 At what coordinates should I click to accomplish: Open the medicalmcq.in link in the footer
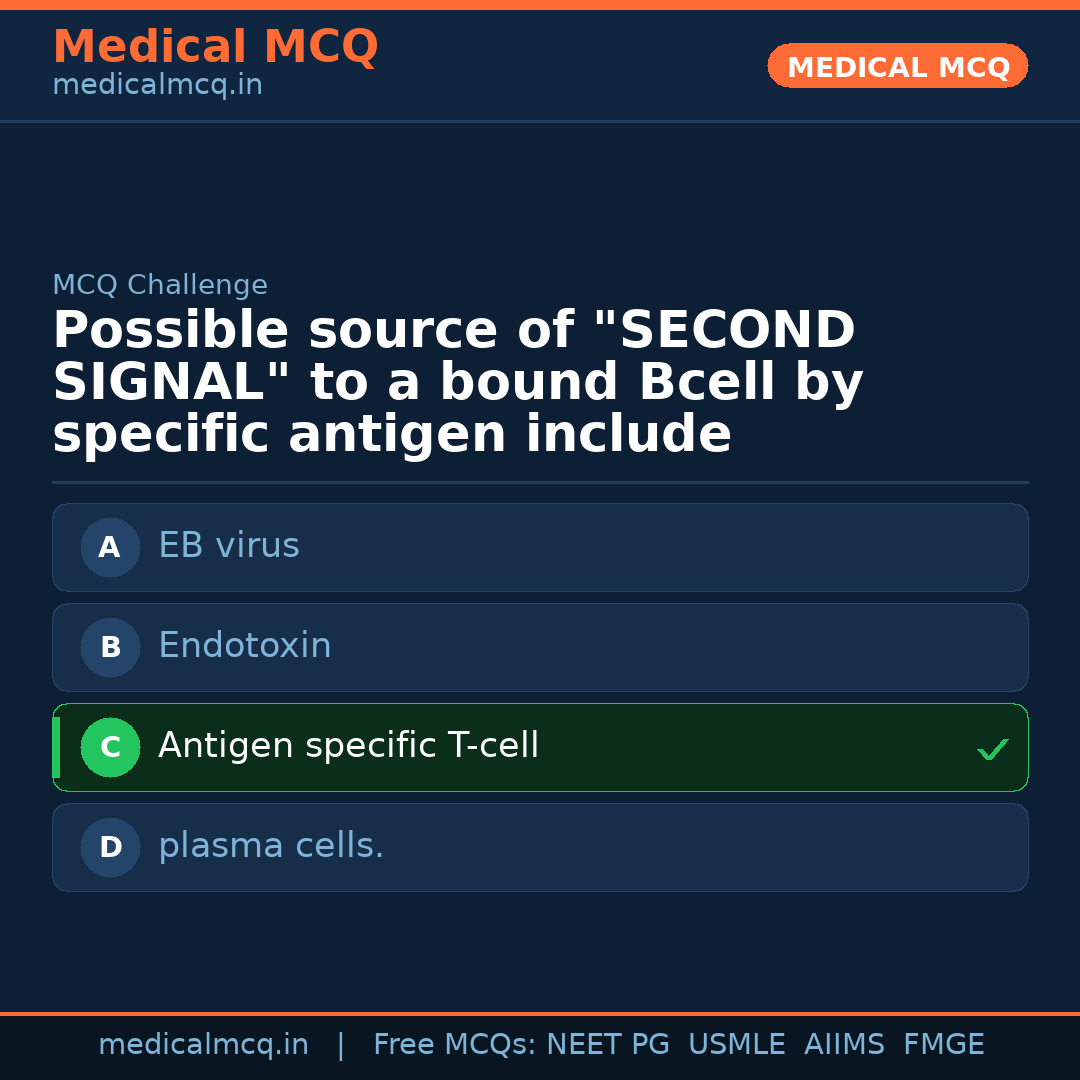click(203, 1045)
